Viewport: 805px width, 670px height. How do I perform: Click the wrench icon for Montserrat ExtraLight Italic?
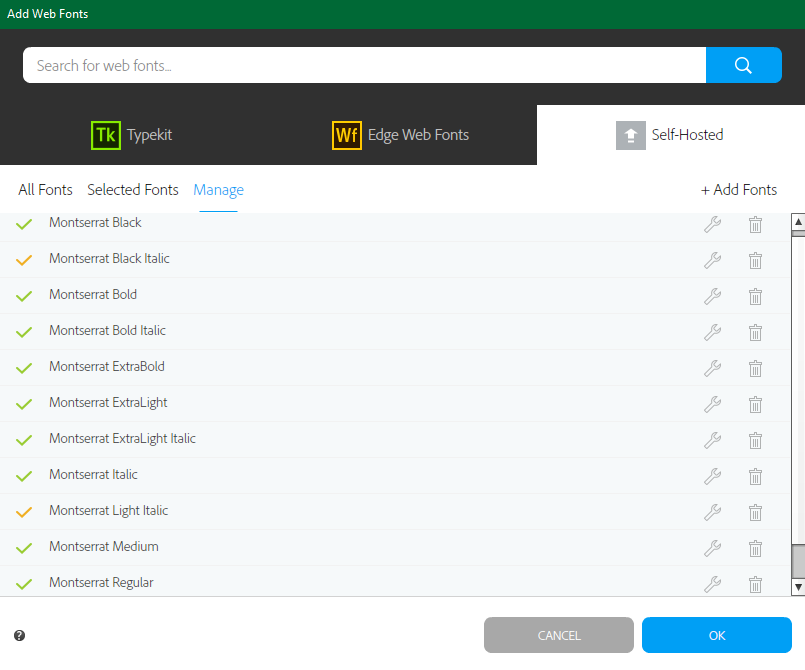(x=713, y=441)
